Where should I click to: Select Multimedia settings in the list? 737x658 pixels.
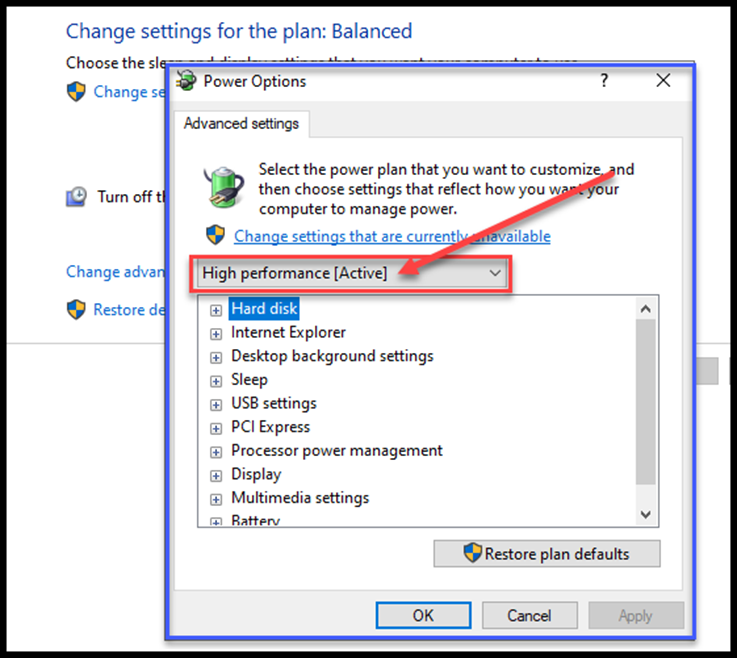coord(300,498)
